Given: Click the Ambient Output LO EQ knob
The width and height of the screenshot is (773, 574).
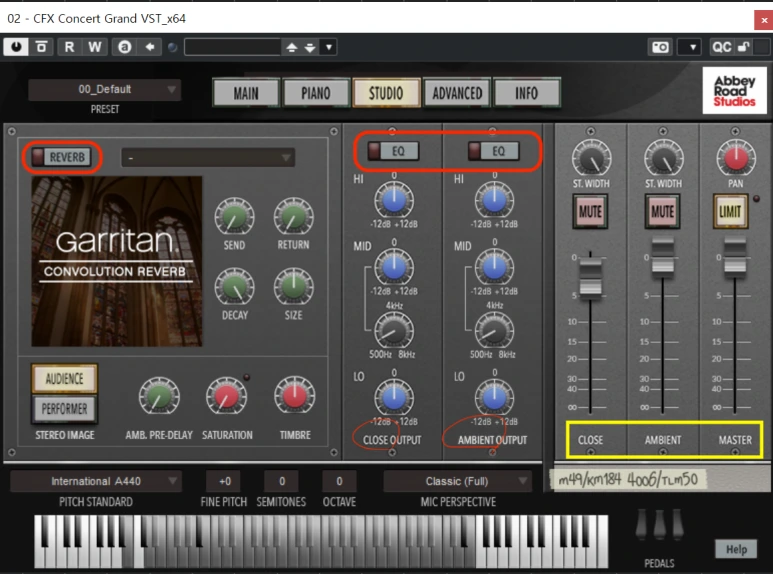Looking at the screenshot, I should (494, 397).
